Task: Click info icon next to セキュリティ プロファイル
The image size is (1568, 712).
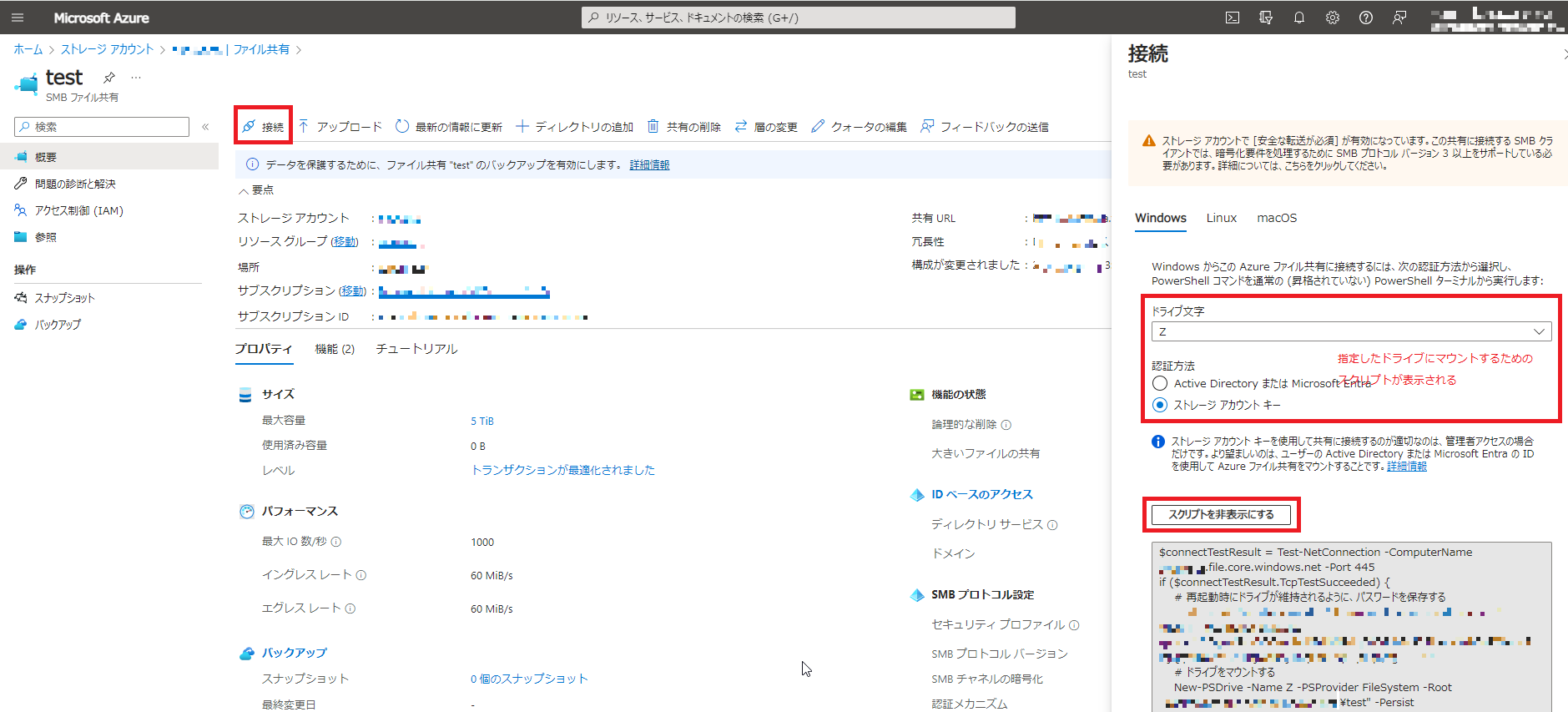Action: pos(1074,625)
